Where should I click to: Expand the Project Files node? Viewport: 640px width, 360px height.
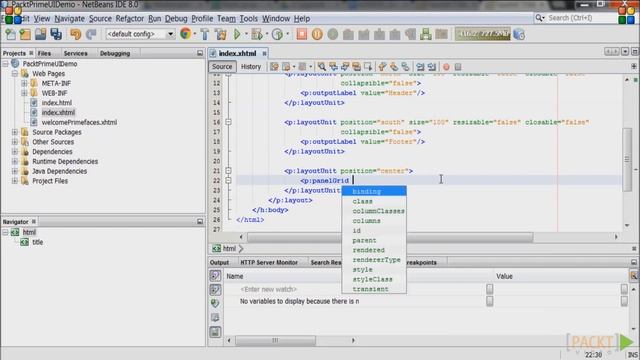[15, 181]
